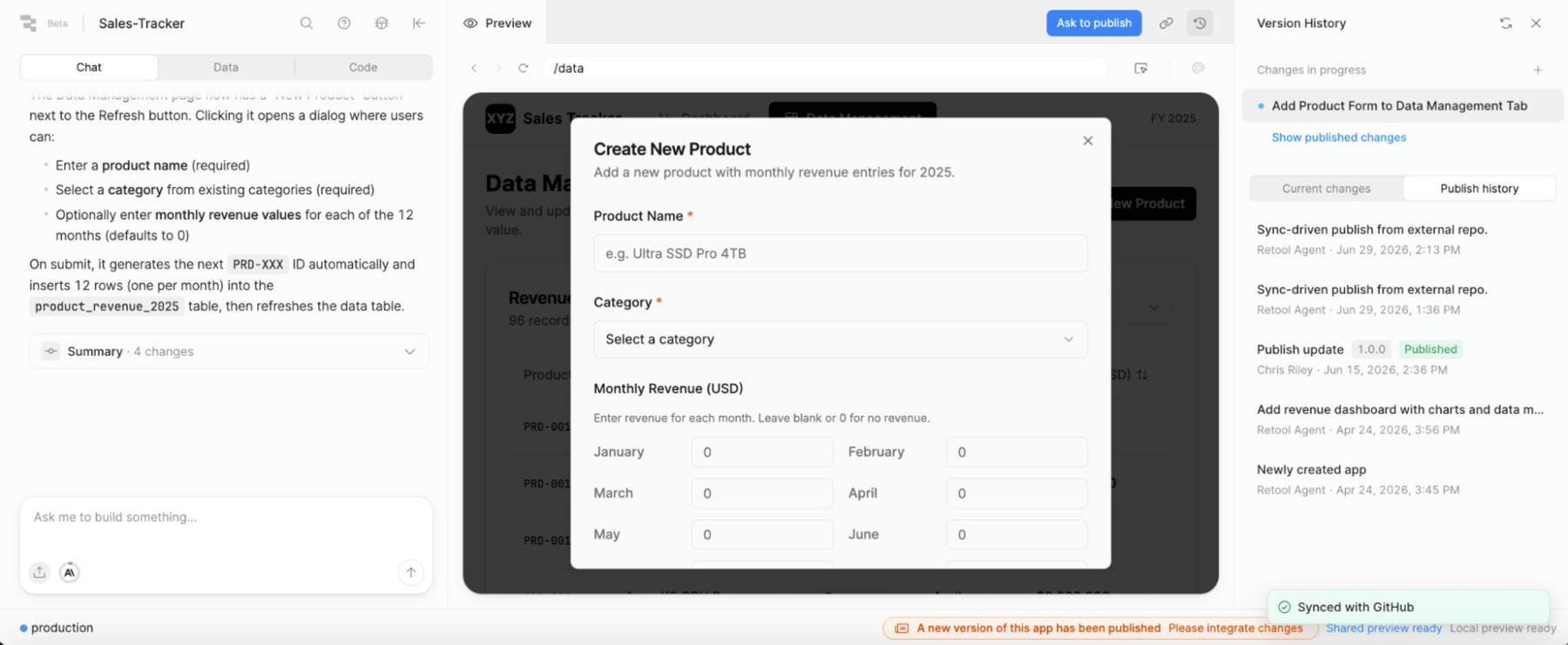Reload the preview page
1568x645 pixels.
pyautogui.click(x=524, y=68)
